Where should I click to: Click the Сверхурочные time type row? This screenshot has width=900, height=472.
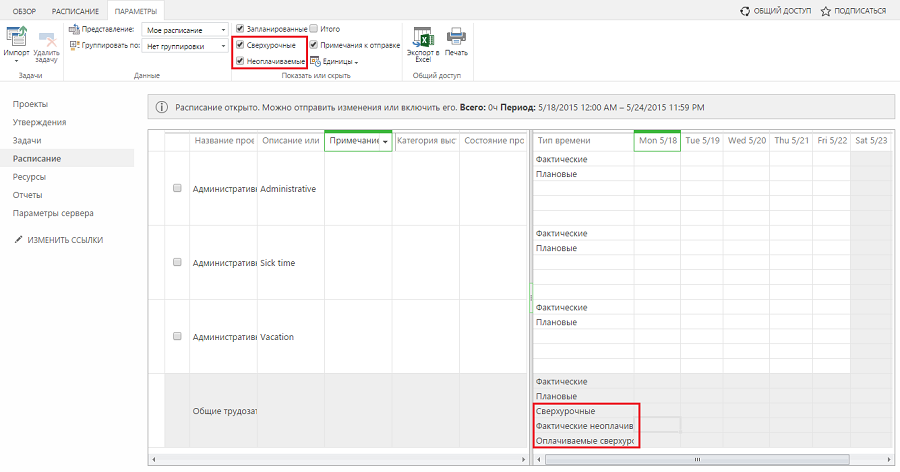pyautogui.click(x=583, y=411)
